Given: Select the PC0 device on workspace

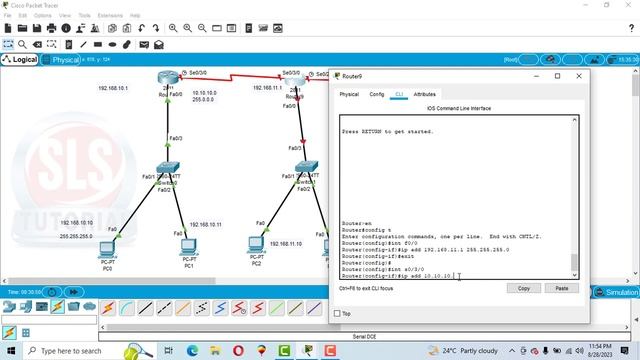Looking at the screenshot, I should [x=107, y=250].
